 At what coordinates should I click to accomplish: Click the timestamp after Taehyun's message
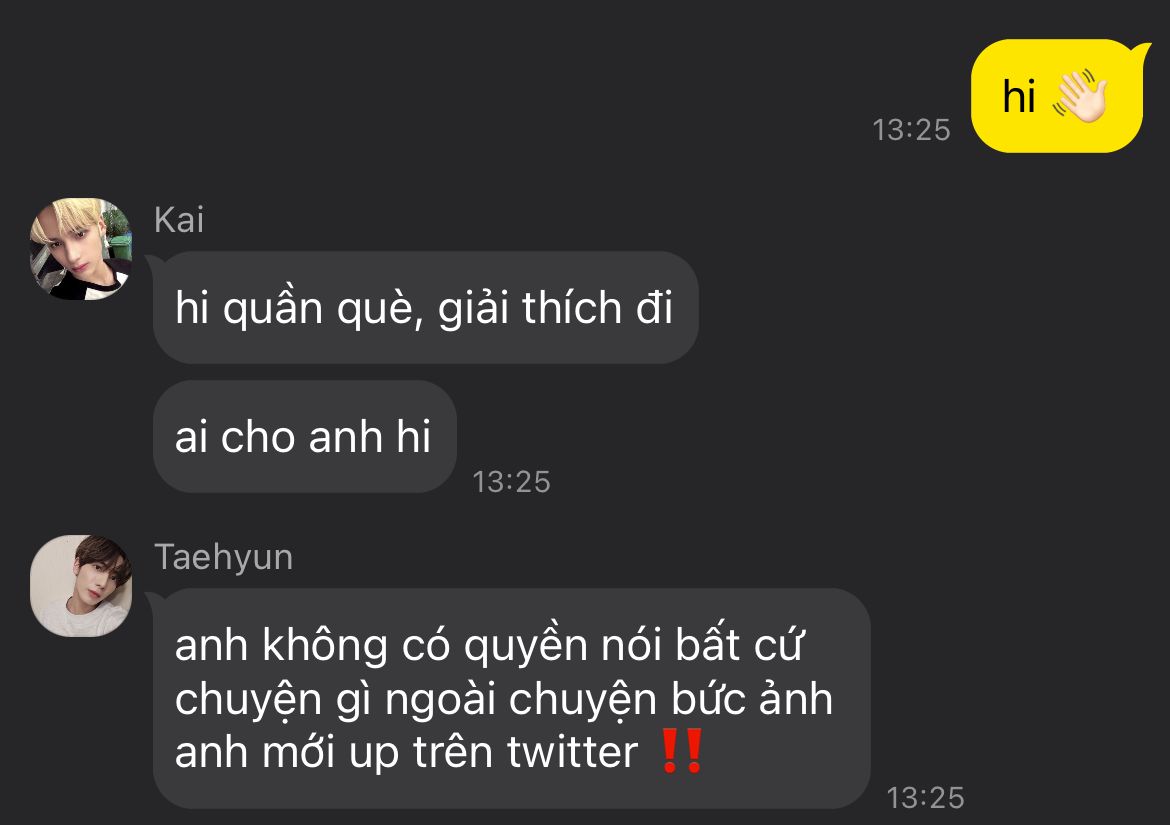925,798
